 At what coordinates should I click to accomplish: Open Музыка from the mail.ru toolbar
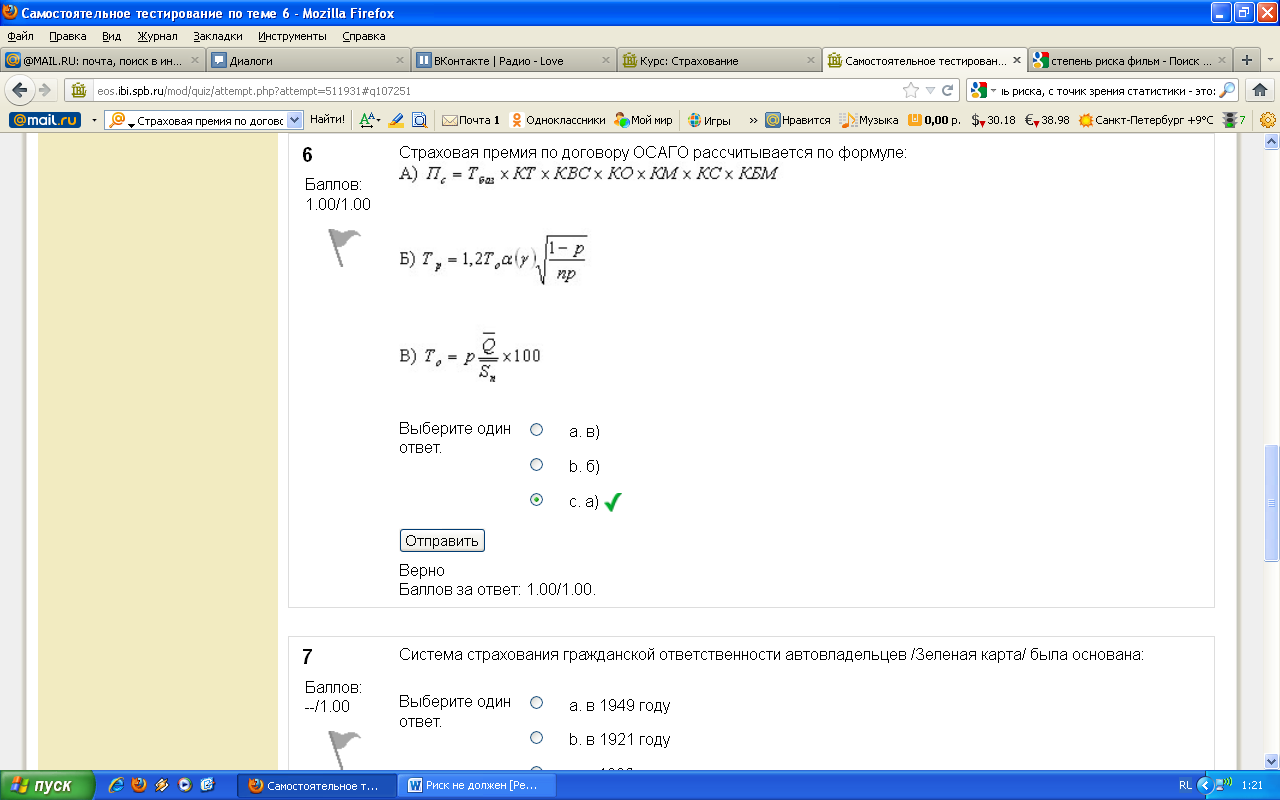click(869, 120)
